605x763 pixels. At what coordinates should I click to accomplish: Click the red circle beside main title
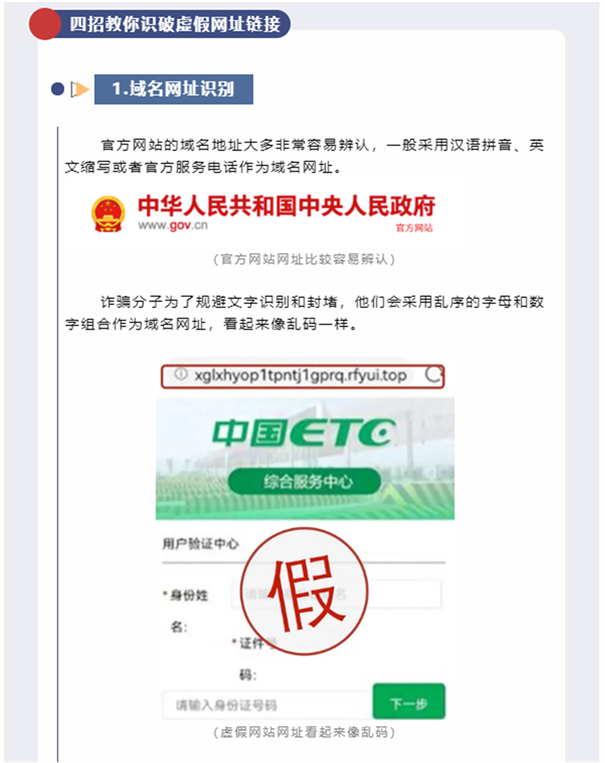tap(45, 24)
